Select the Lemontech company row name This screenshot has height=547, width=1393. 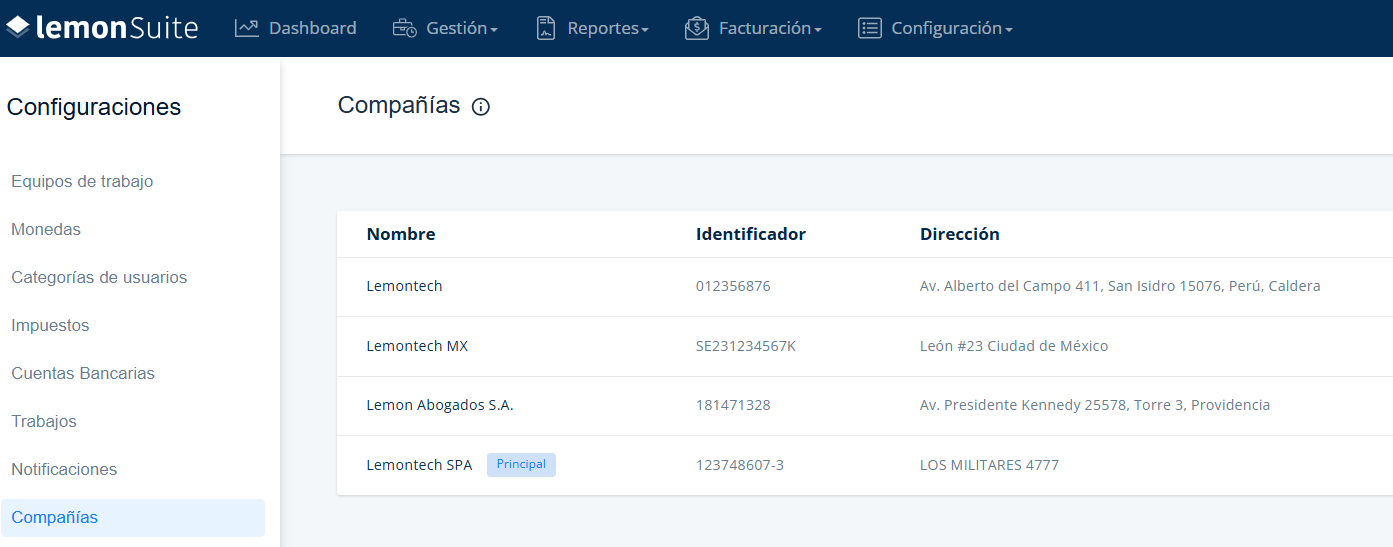coord(404,286)
